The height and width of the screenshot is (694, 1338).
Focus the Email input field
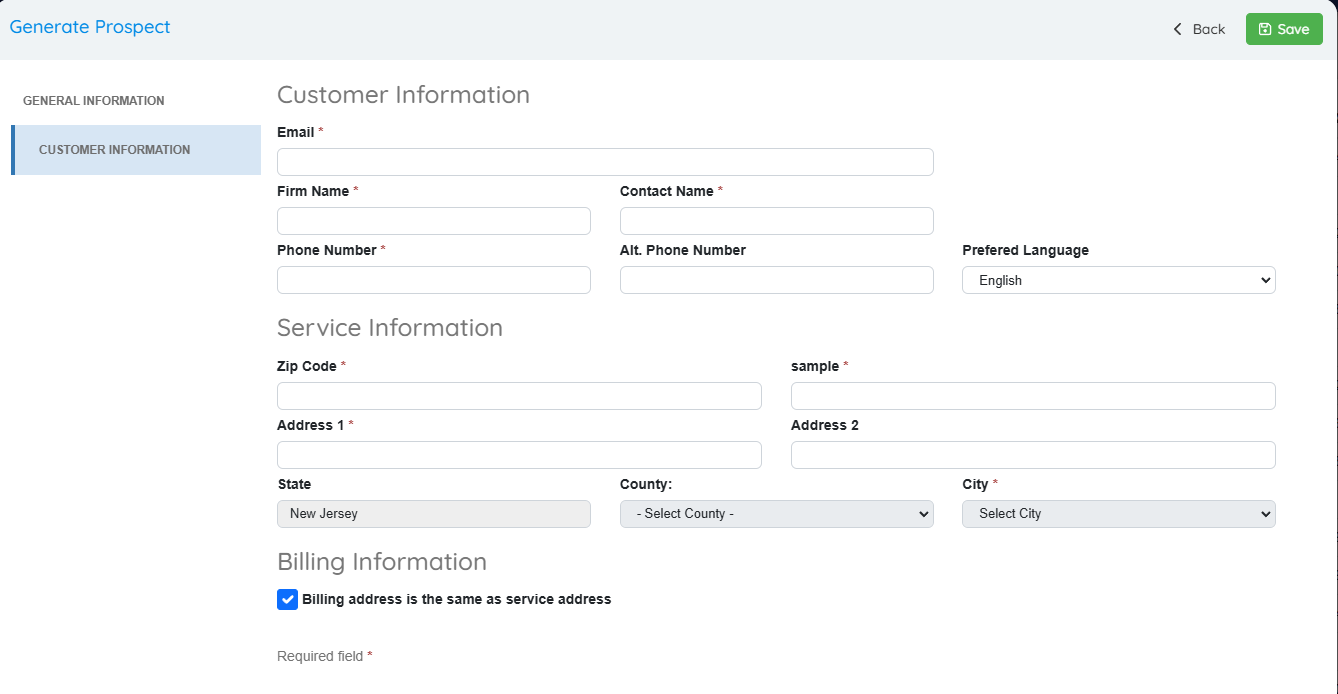[605, 162]
